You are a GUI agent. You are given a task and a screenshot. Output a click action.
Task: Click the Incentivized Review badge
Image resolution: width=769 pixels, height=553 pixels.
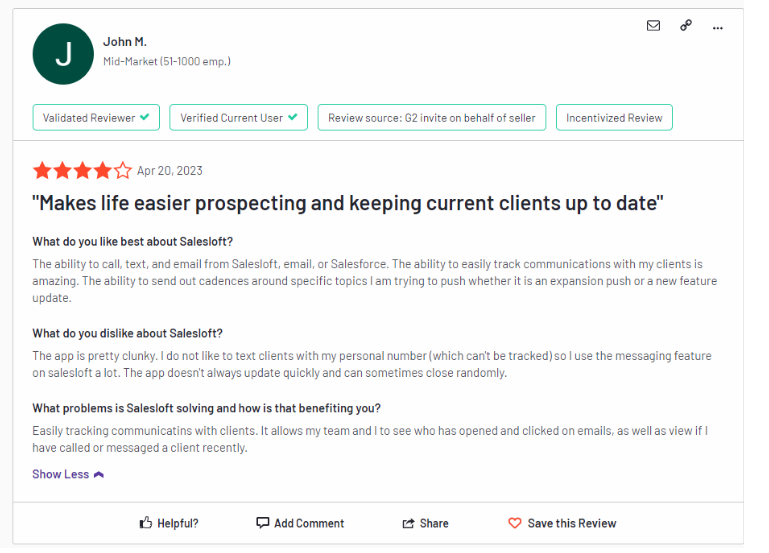614,118
